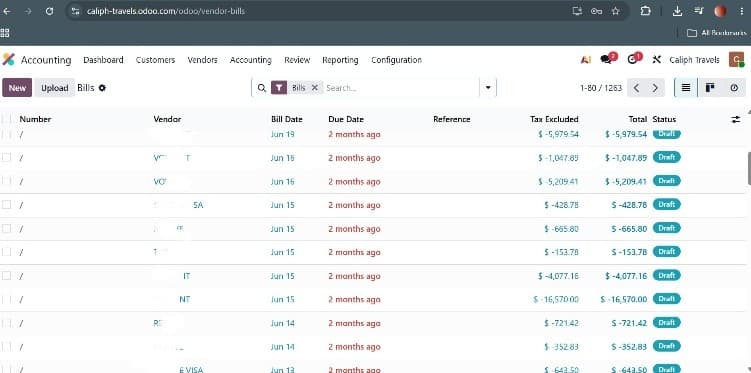This screenshot has height=373, width=751.
Task: Open the Caliph Travels company switcher
Action: coord(694,60)
